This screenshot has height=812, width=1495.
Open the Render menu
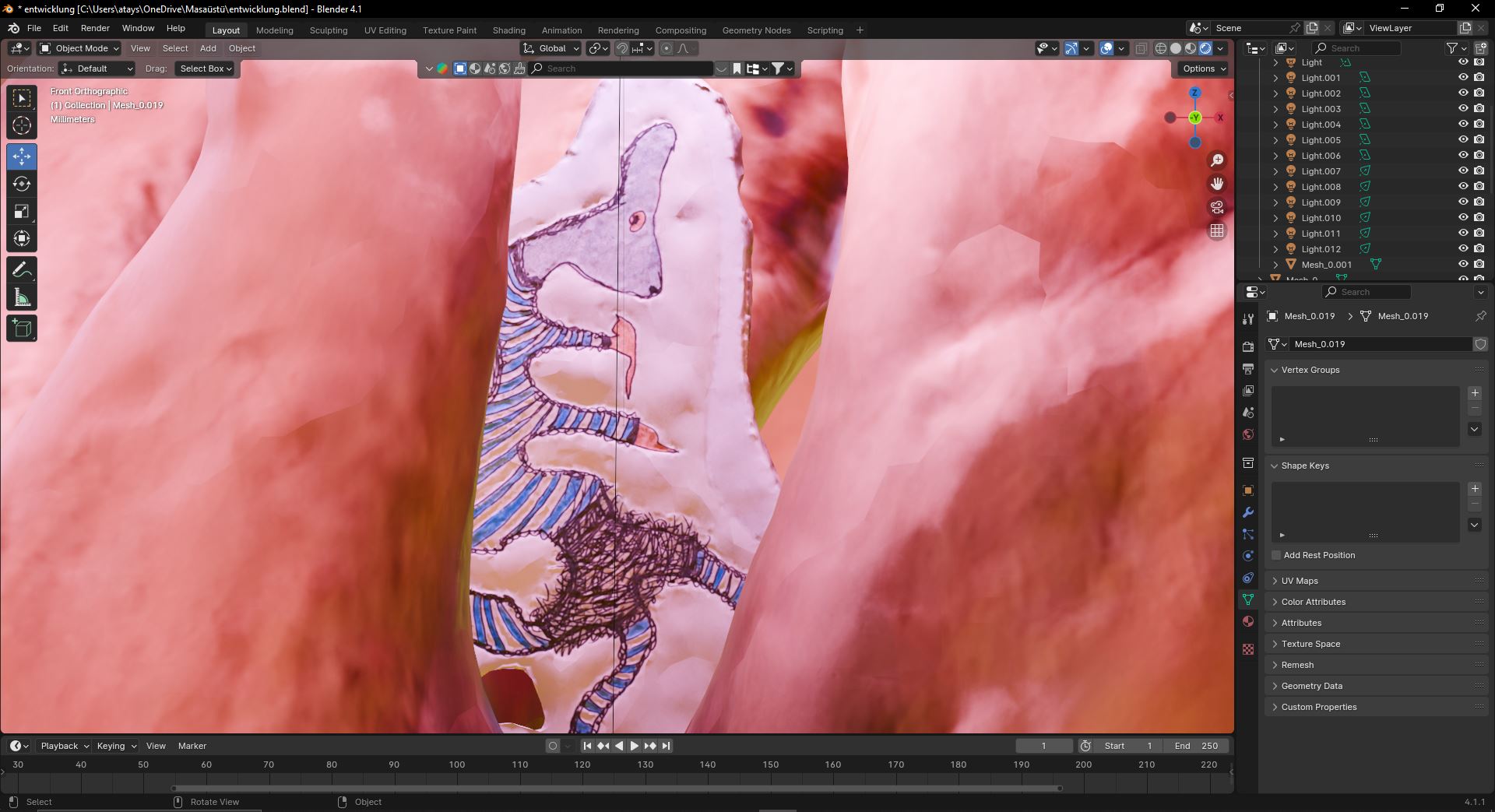[95, 28]
